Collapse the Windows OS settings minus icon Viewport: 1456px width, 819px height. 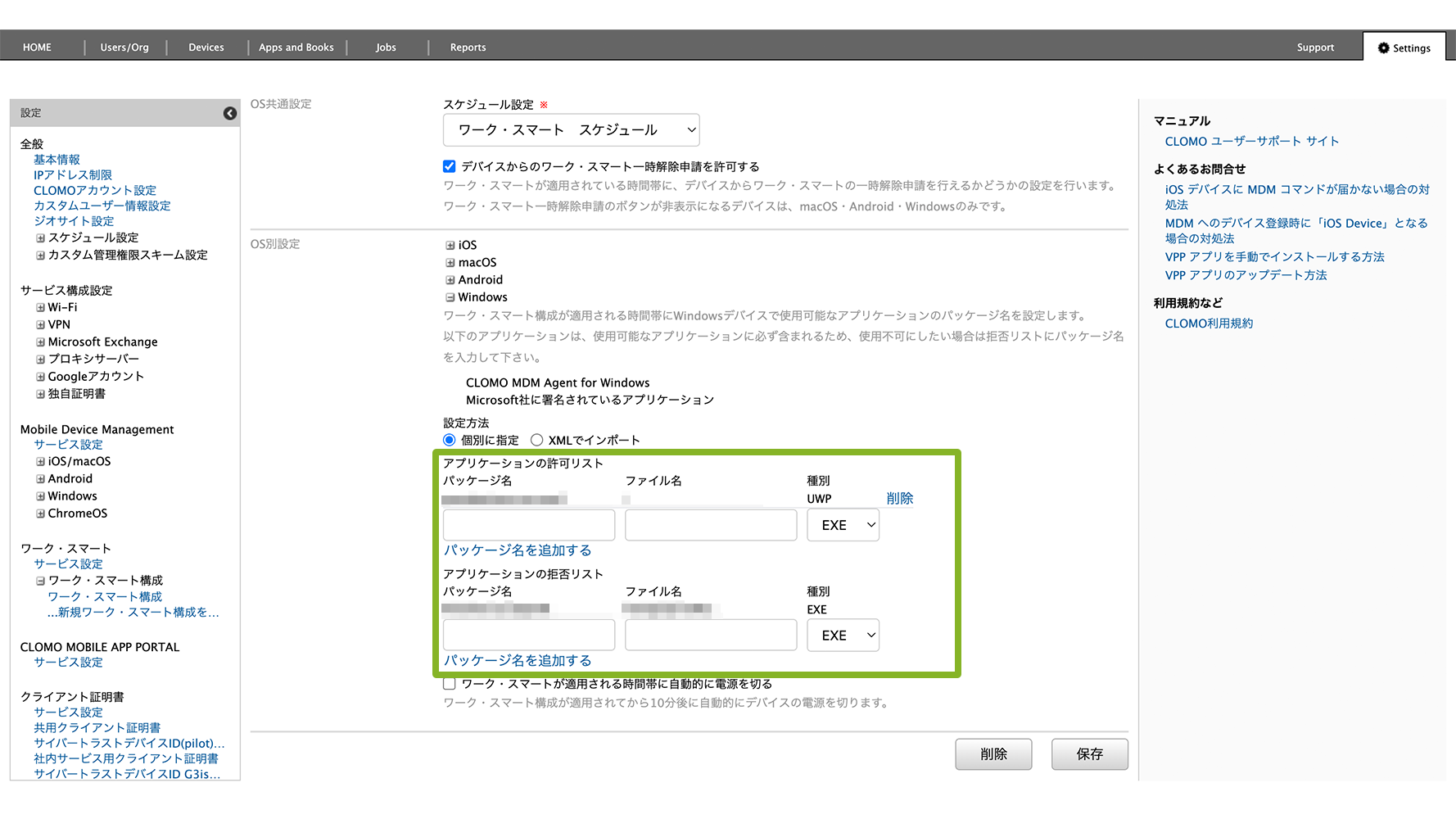(x=450, y=297)
